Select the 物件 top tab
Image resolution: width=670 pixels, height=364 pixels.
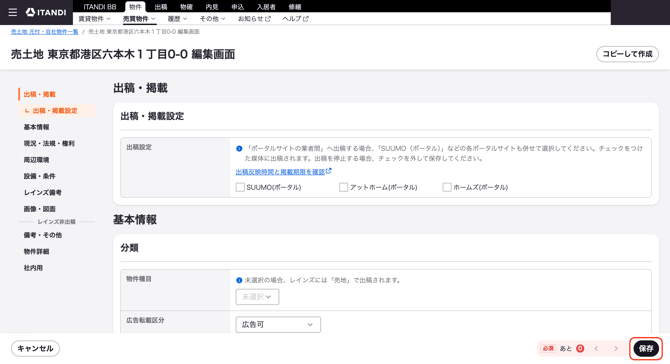tap(135, 7)
